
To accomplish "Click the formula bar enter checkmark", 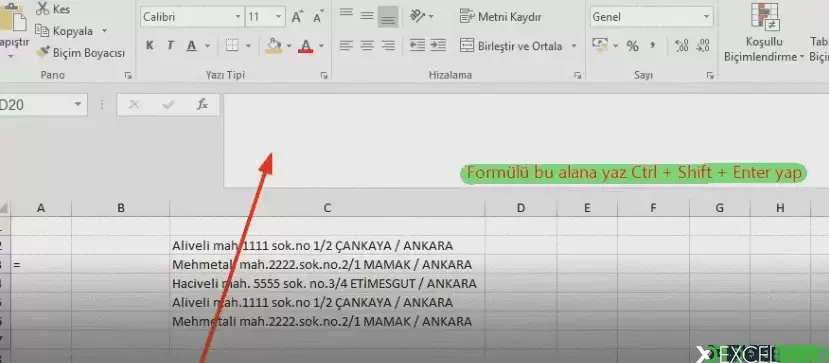I will (x=169, y=105).
